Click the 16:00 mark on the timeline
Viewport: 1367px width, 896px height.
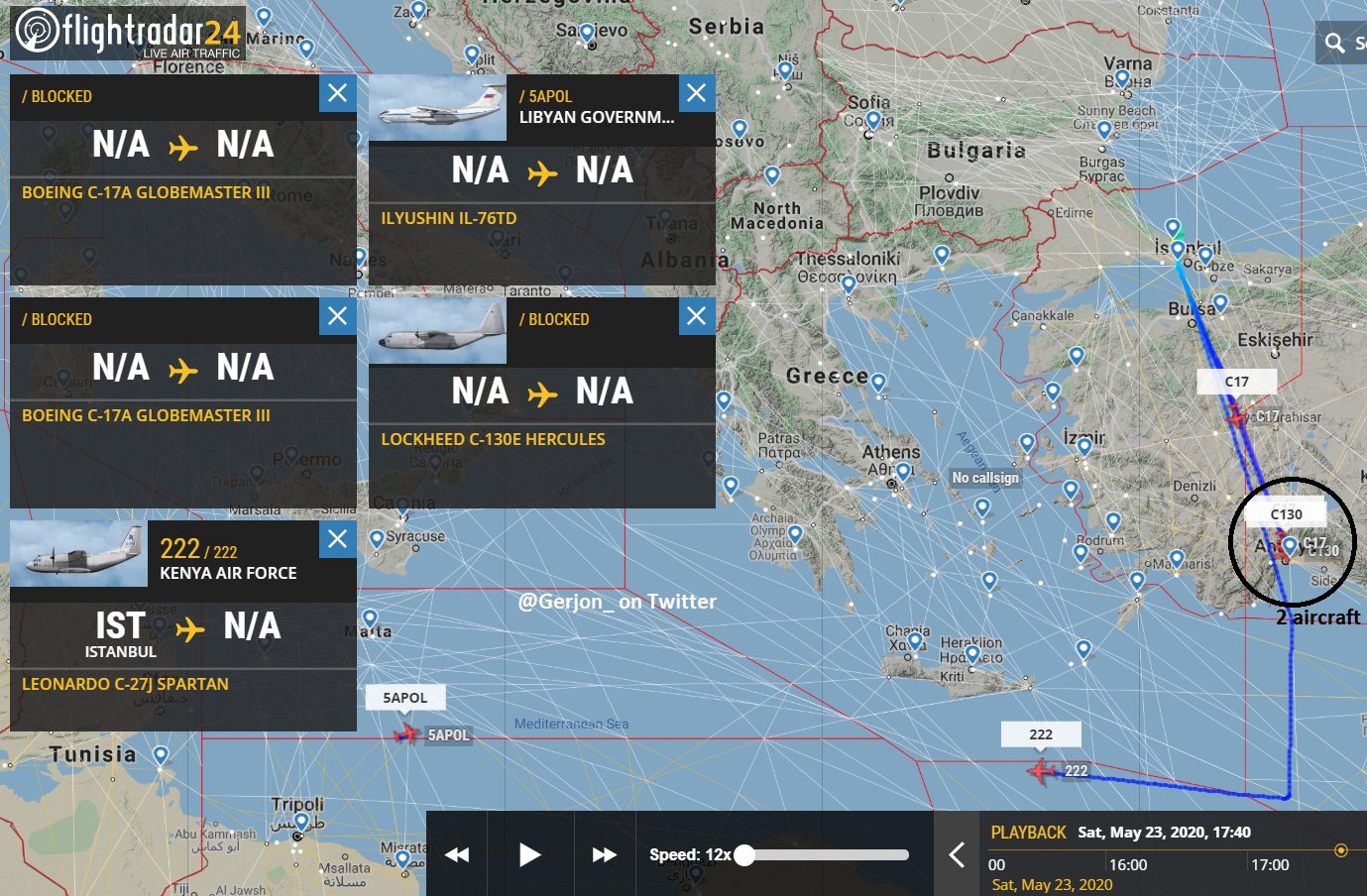(1128, 864)
